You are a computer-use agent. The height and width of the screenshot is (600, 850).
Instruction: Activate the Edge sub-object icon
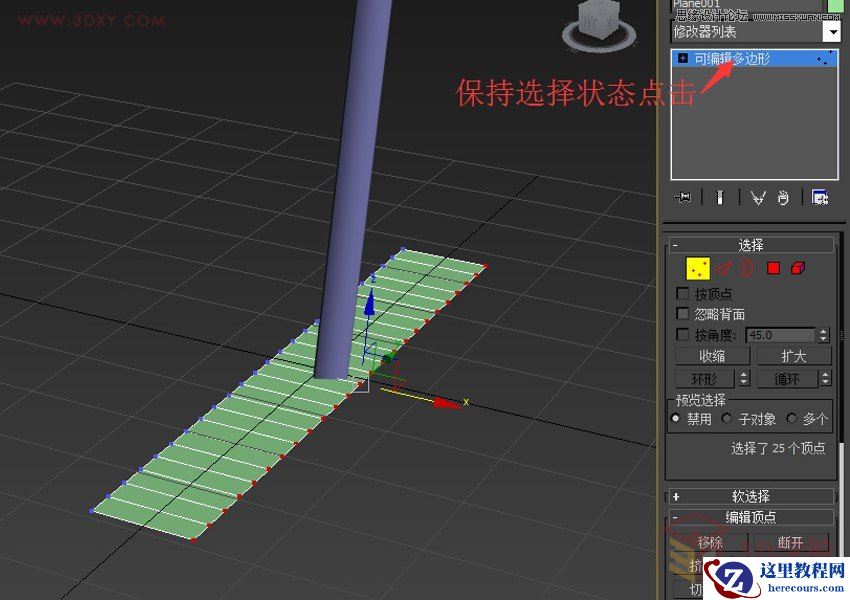tap(725, 269)
